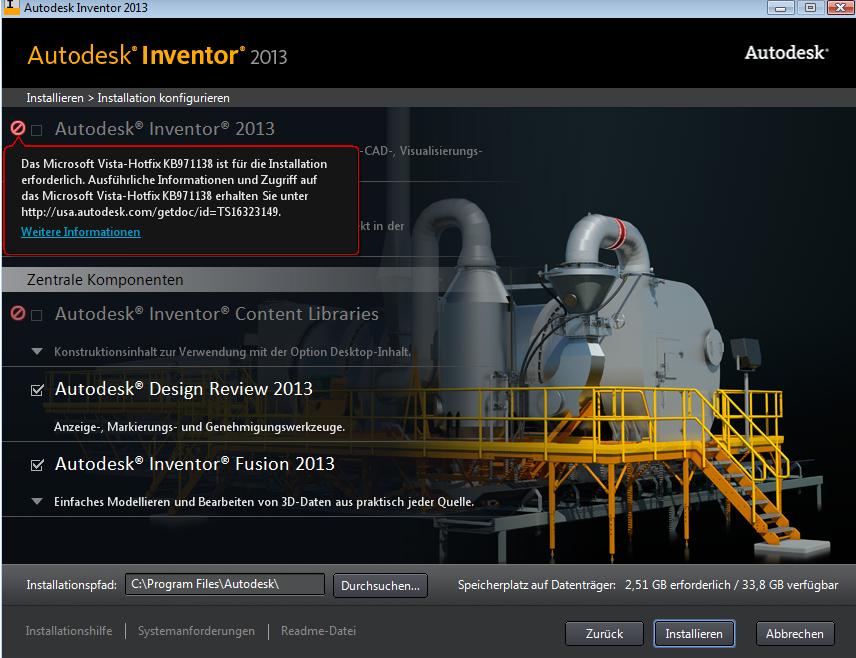Uncheck Autodesk Design Review 2013
The height and width of the screenshot is (658, 856).
[x=37, y=390]
